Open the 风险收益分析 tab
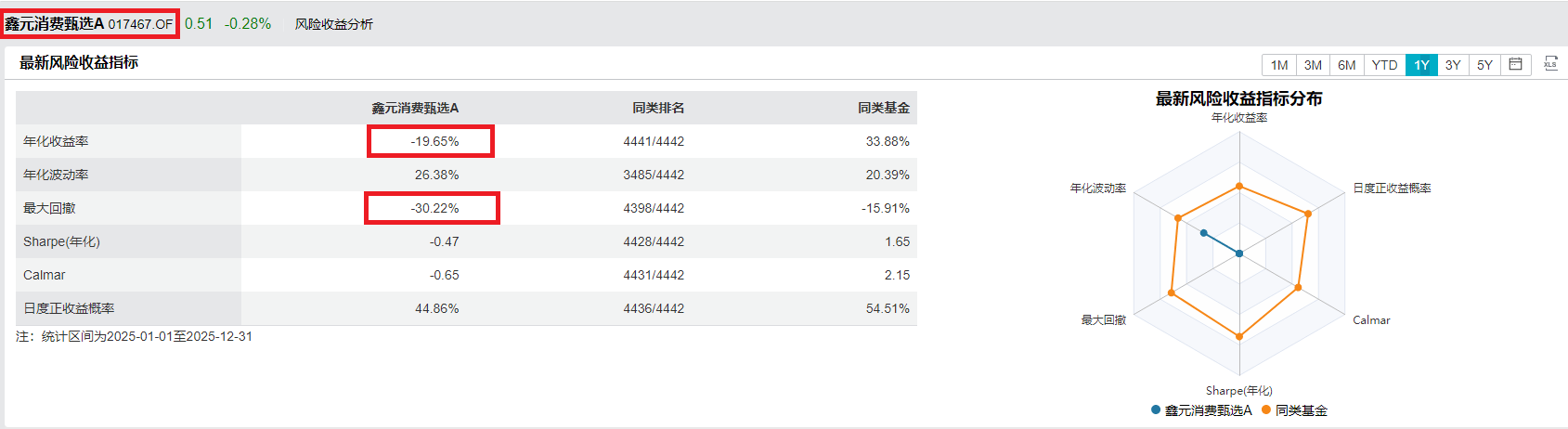 (x=333, y=24)
